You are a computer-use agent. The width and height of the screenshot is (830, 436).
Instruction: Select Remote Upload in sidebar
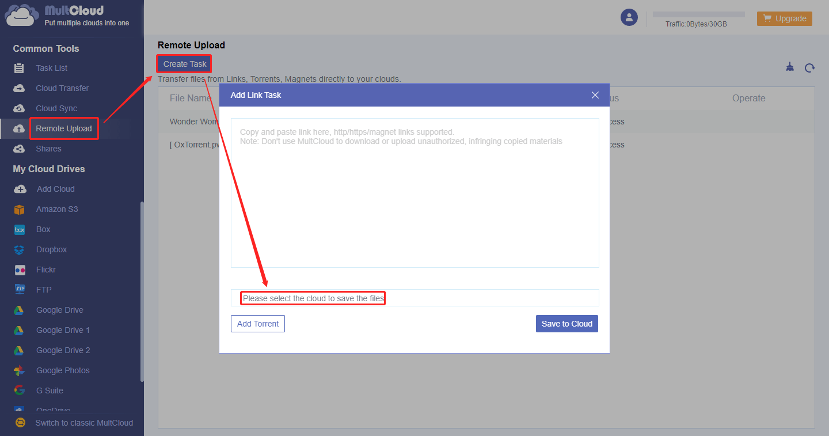[64, 129]
